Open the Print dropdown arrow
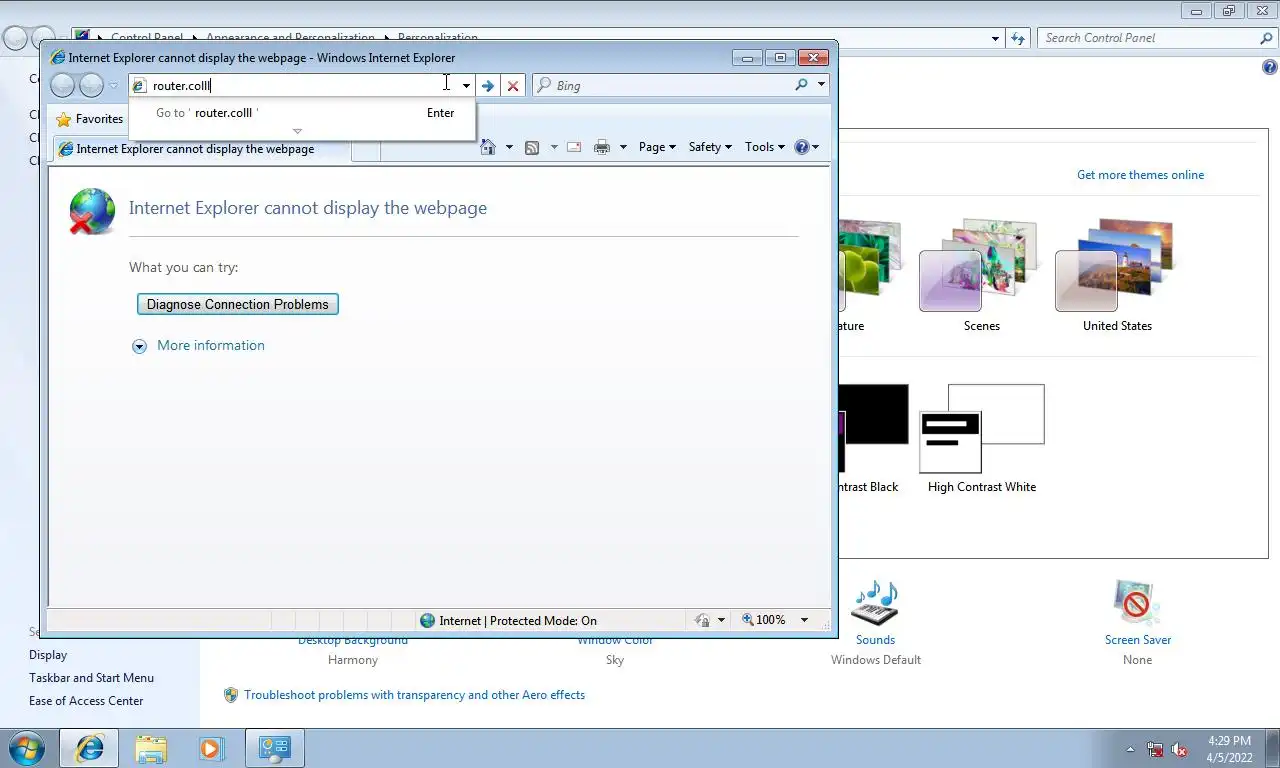Screen dimensions: 1280x768 pos(623,147)
